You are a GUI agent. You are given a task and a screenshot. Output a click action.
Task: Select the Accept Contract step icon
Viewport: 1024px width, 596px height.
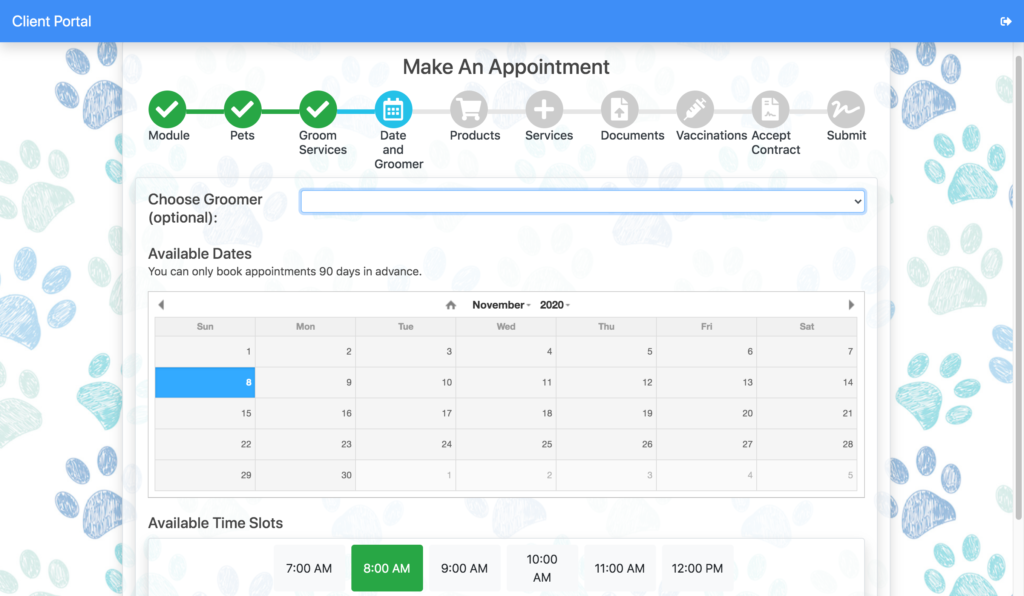click(771, 109)
